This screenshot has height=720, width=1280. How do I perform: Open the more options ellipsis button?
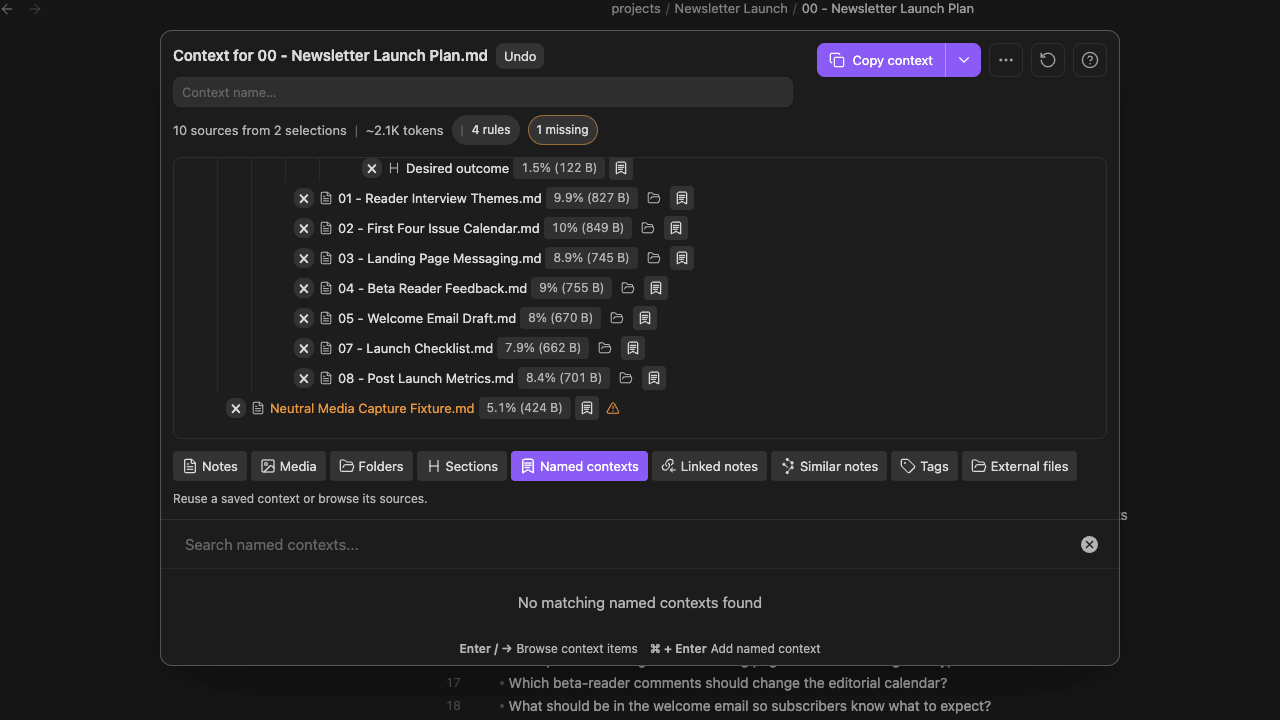tap(1006, 60)
